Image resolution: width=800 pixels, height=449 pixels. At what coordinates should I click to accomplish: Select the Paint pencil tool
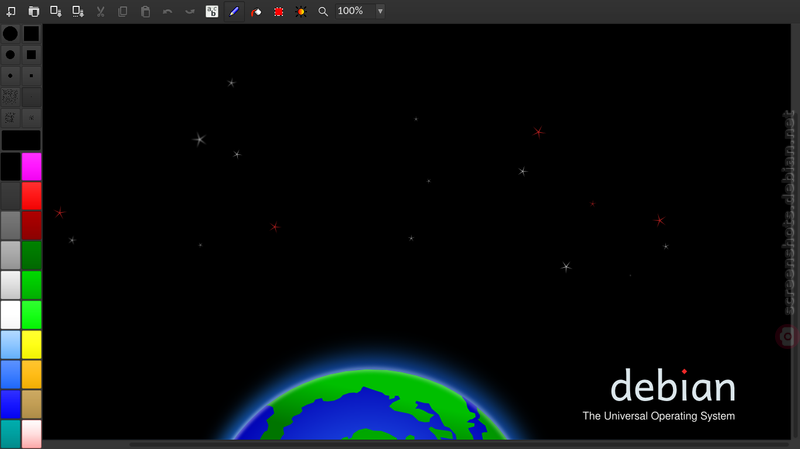click(x=234, y=11)
